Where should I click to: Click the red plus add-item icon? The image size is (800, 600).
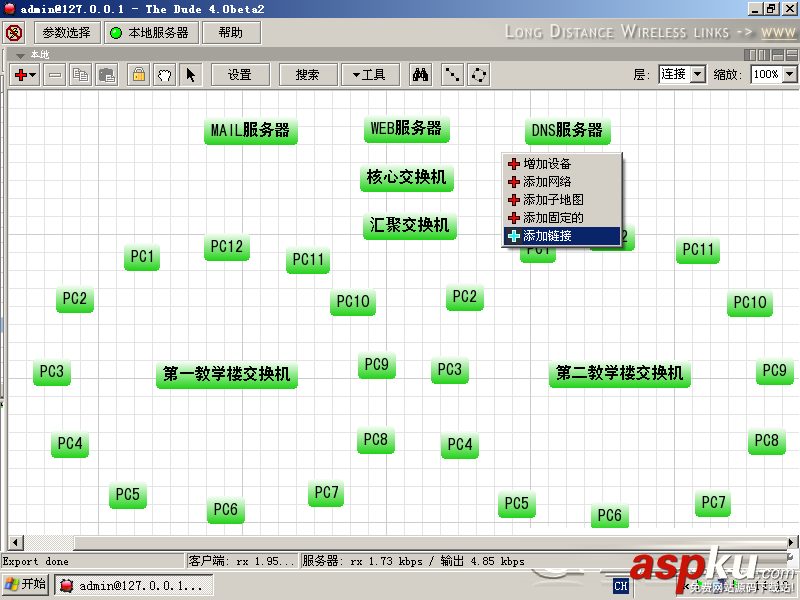coord(20,75)
